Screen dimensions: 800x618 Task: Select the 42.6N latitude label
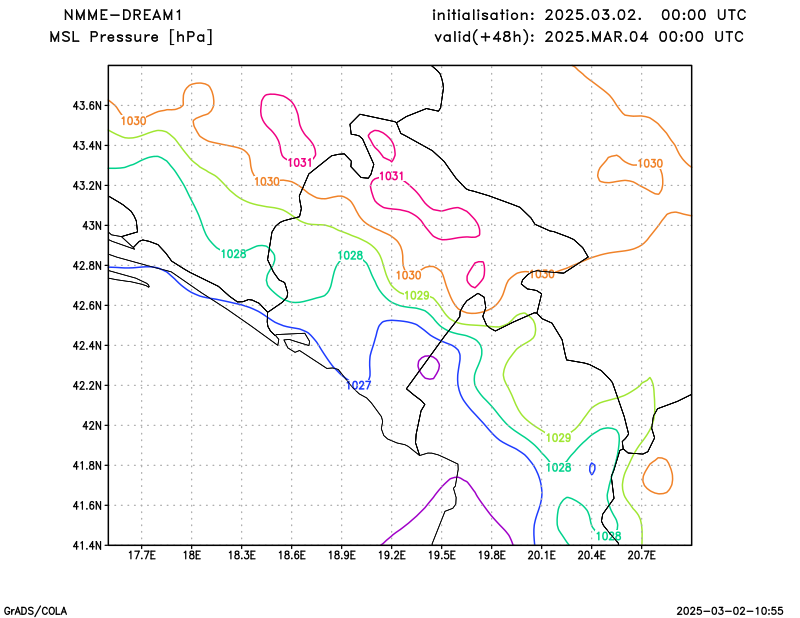87,305
